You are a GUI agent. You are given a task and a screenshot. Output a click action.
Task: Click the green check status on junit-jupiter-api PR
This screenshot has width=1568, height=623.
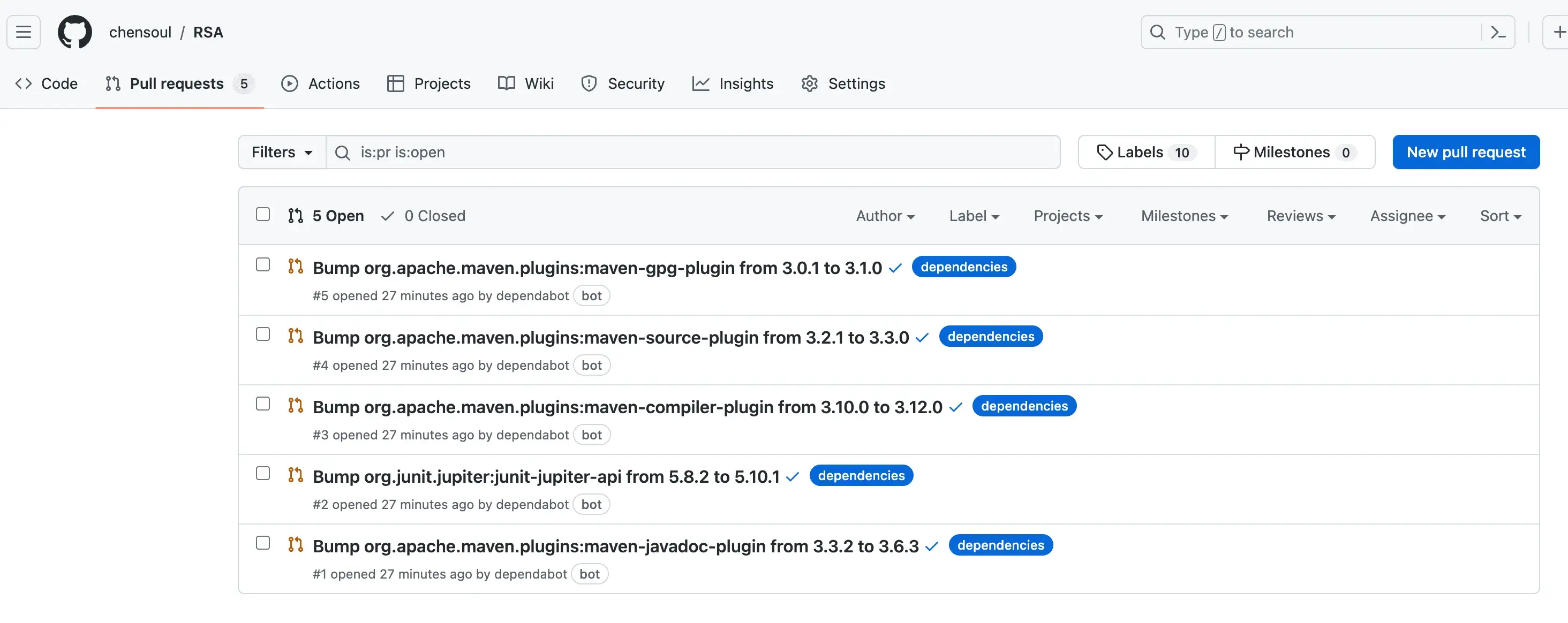click(792, 477)
